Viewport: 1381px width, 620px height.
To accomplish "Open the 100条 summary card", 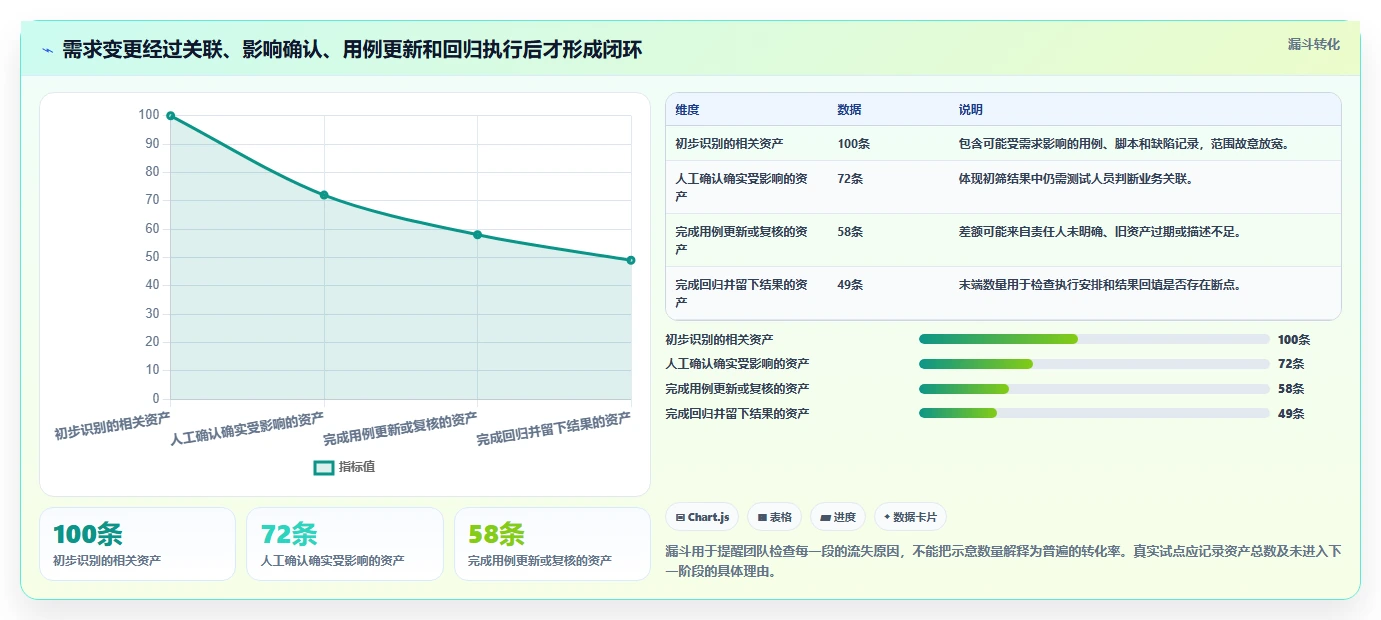I will point(138,544).
